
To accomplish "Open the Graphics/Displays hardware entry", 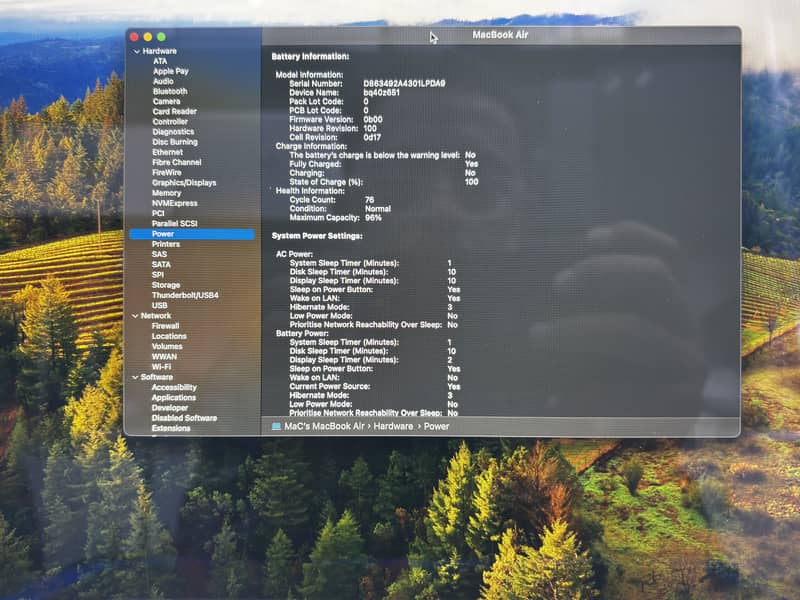I will 183,183.
